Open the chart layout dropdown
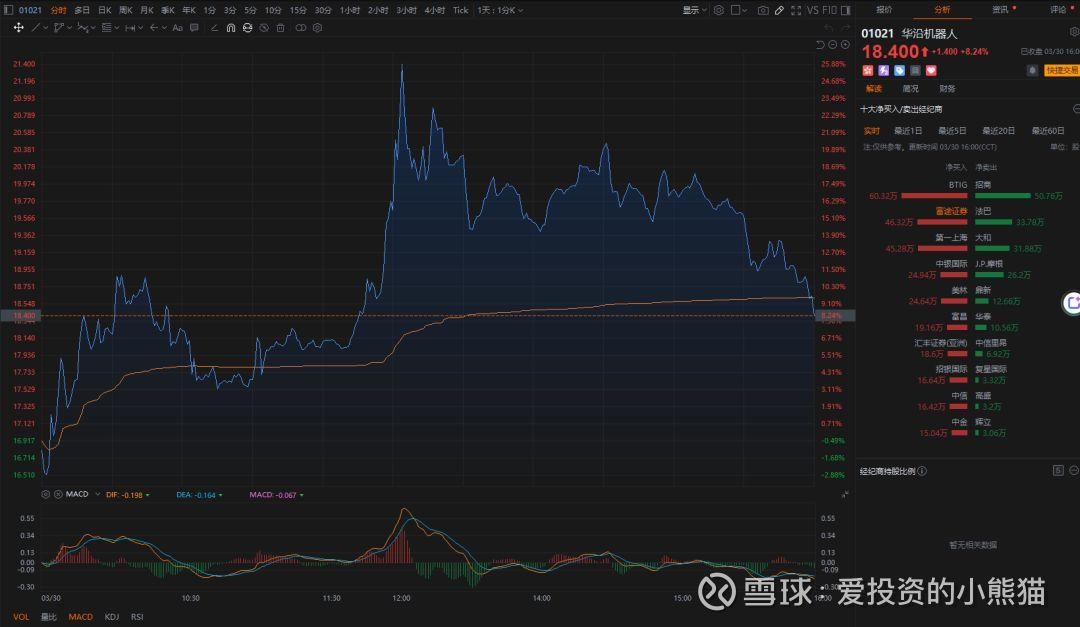The height and width of the screenshot is (627, 1080). [739, 10]
